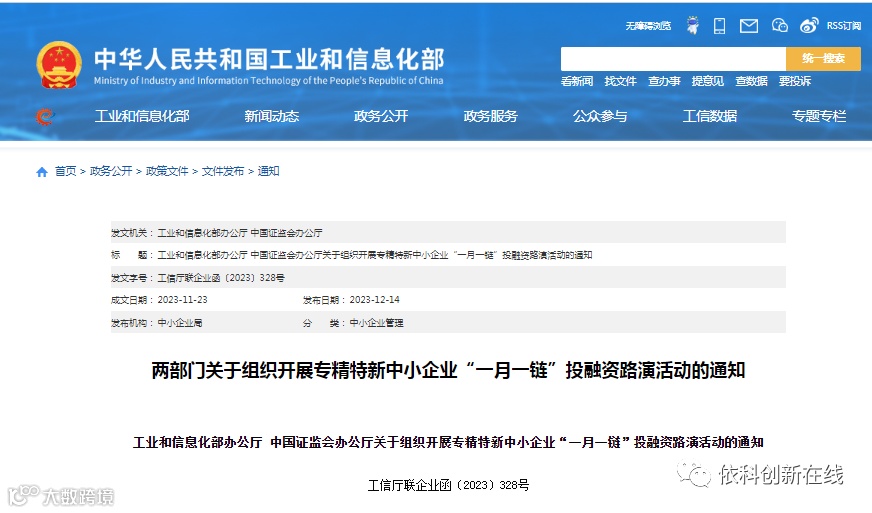
Task: Click the 发布日期 2023-12-14 value
Action: (374, 300)
